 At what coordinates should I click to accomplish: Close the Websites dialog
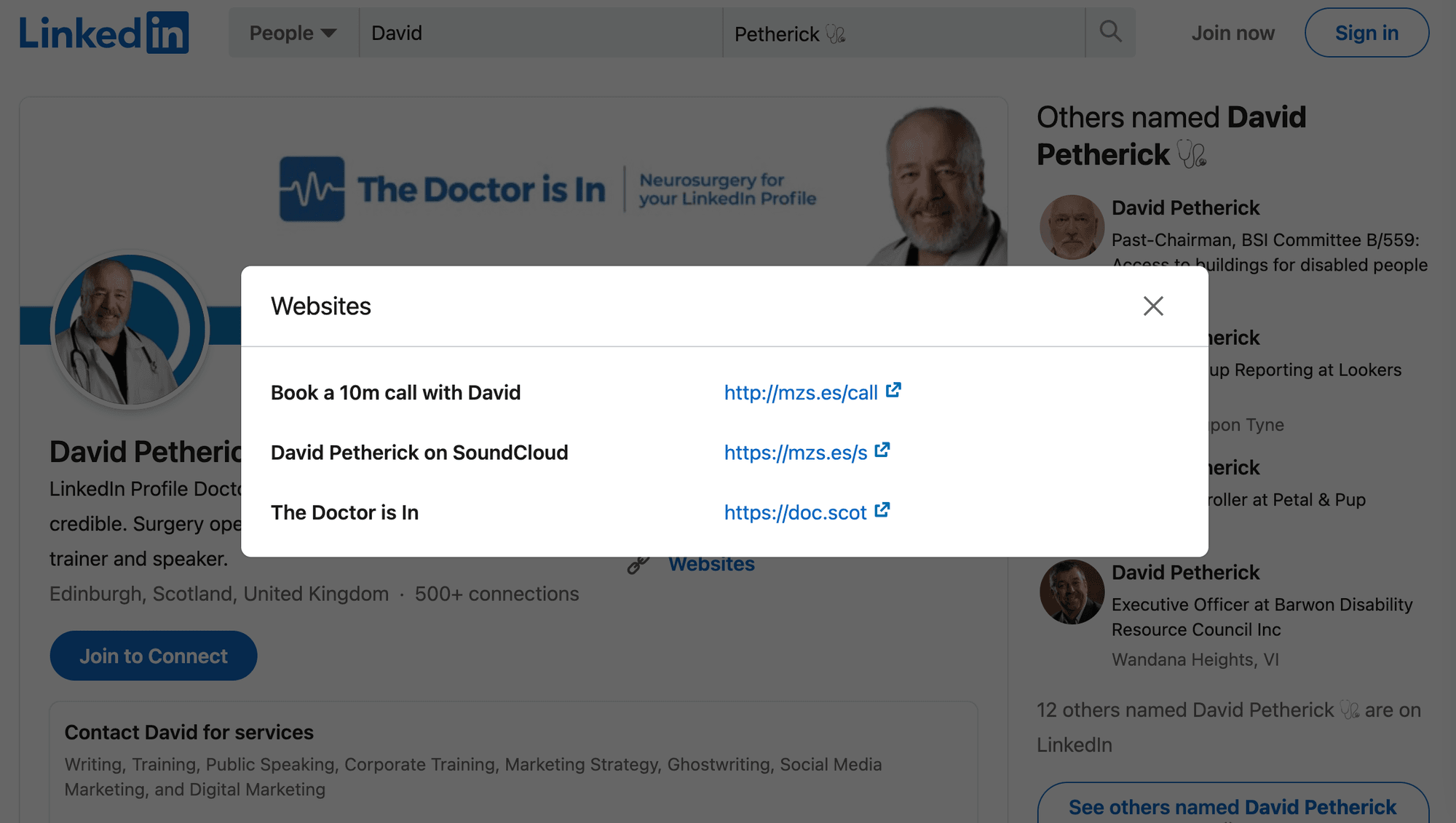pyautogui.click(x=1153, y=306)
